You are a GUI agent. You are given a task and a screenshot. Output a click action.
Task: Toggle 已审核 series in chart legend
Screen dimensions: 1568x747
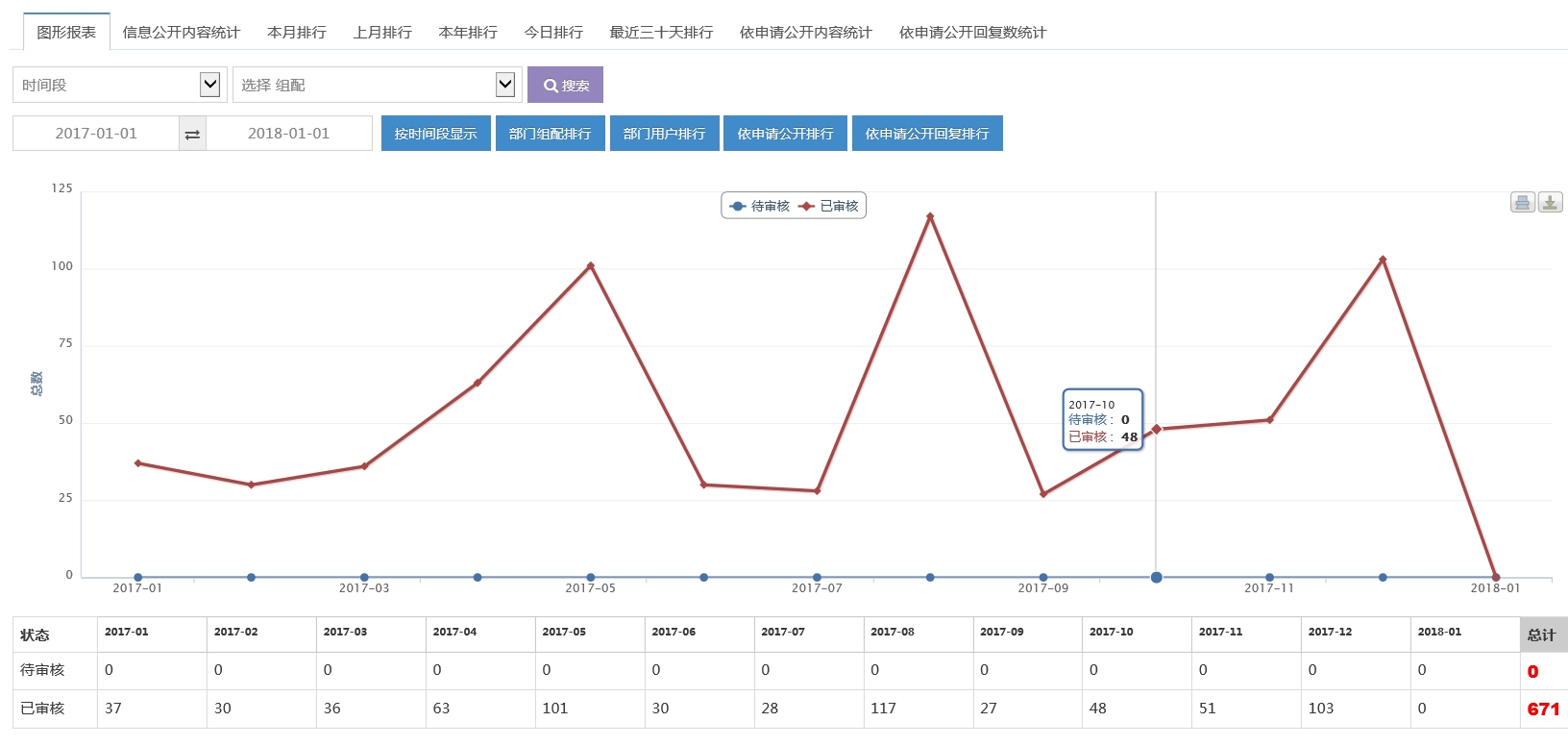tap(828, 206)
